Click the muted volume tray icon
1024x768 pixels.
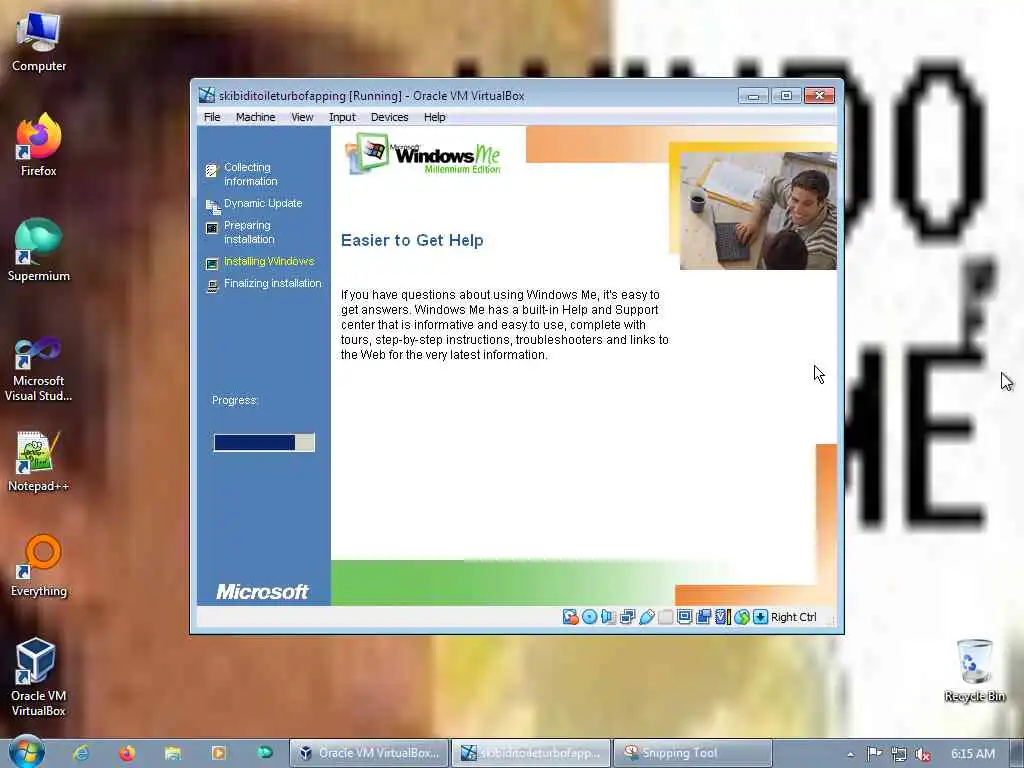pyautogui.click(x=923, y=754)
